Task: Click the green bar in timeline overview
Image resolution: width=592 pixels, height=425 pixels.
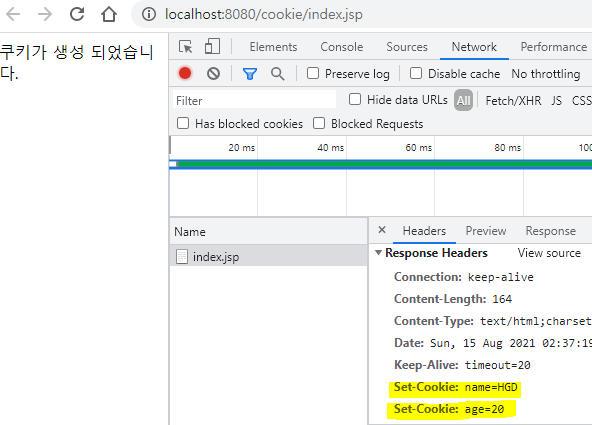Action: pyautogui.click(x=384, y=164)
